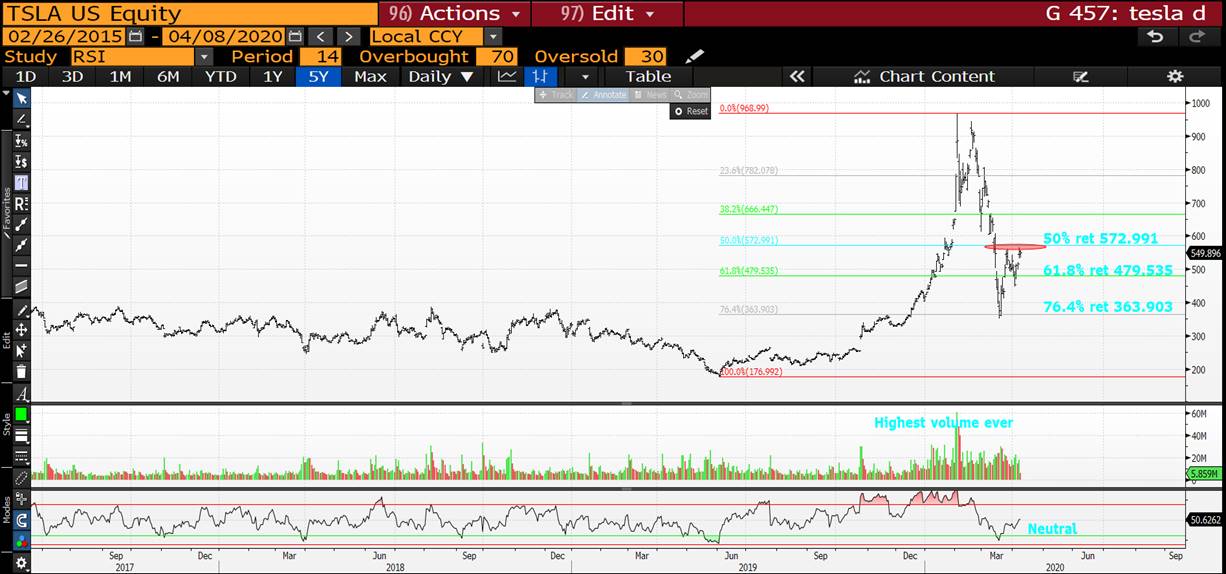The image size is (1226, 574).
Task: Open the green color swatch in Style section
Action: [22, 415]
